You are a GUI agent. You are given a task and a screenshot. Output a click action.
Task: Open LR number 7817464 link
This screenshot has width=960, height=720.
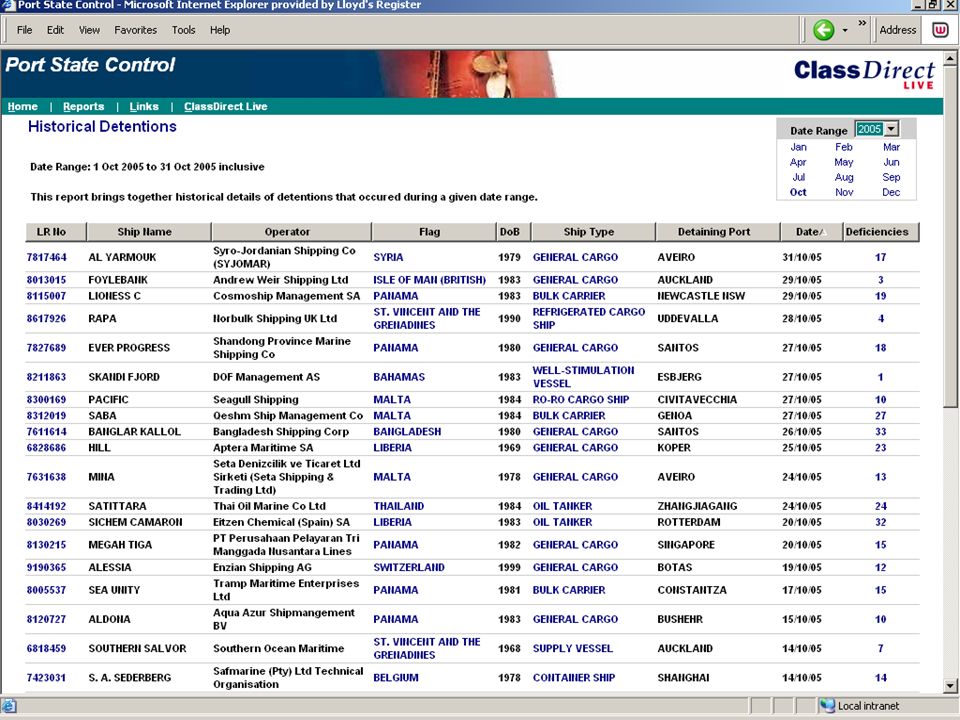(47, 257)
